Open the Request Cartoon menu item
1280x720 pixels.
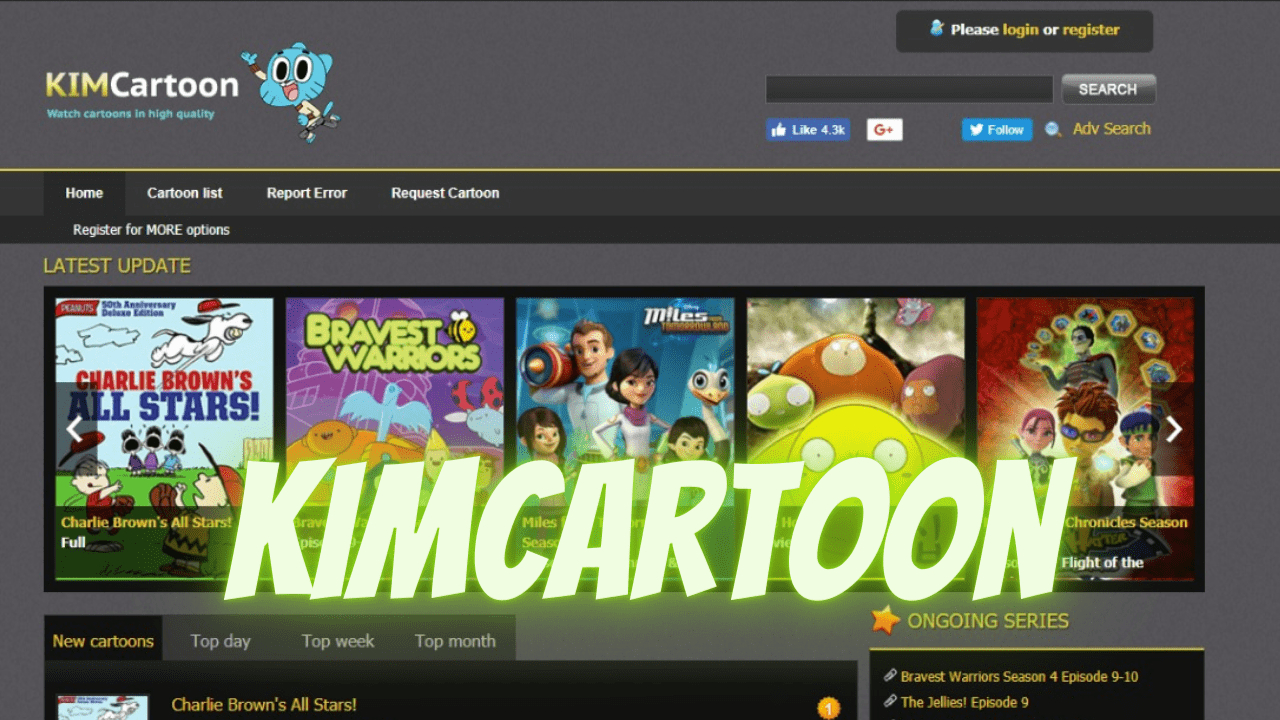point(445,193)
